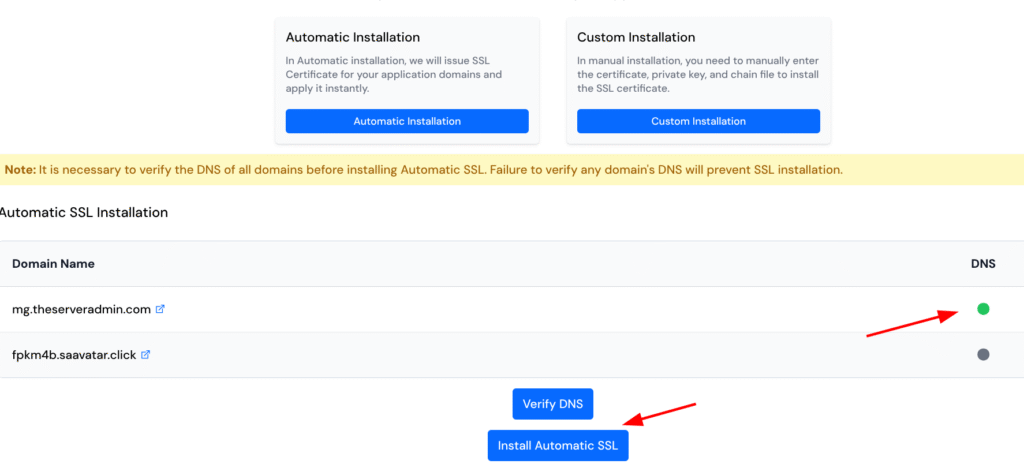1024x464 pixels.
Task: Start Install Automatic SSL
Action: 558,445
